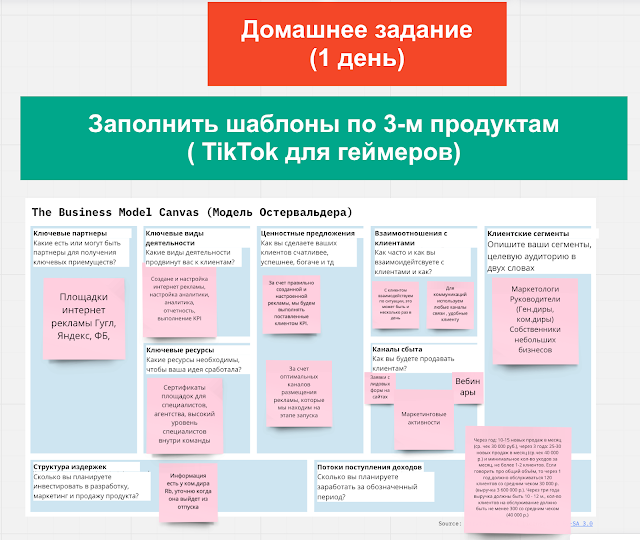This screenshot has width=640, height=540.
Task: Select the 'Информация есть у ком.дира' sticky note
Action: [188, 493]
